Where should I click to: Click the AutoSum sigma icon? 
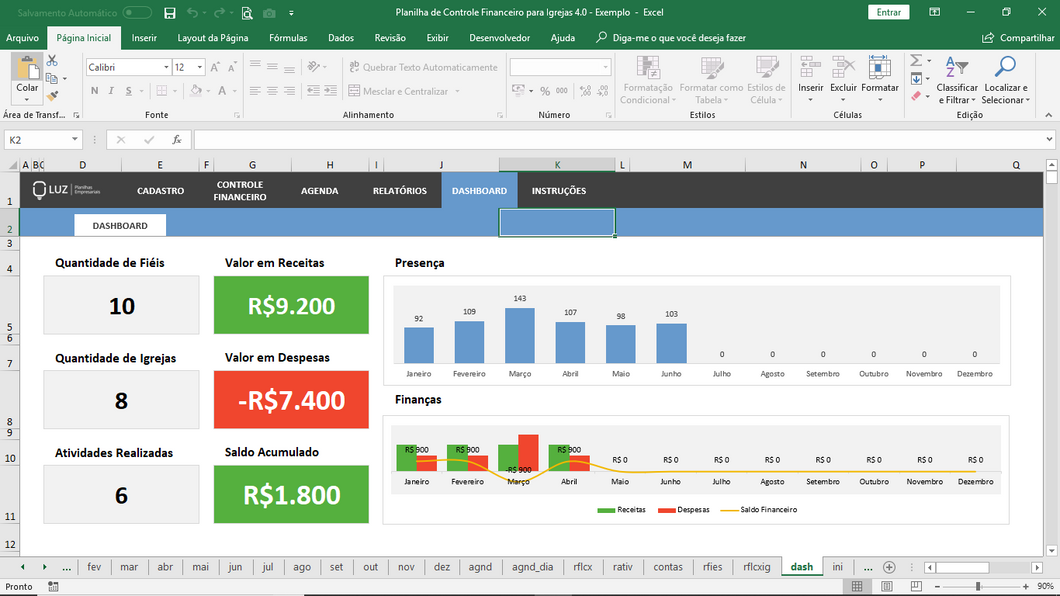point(916,61)
